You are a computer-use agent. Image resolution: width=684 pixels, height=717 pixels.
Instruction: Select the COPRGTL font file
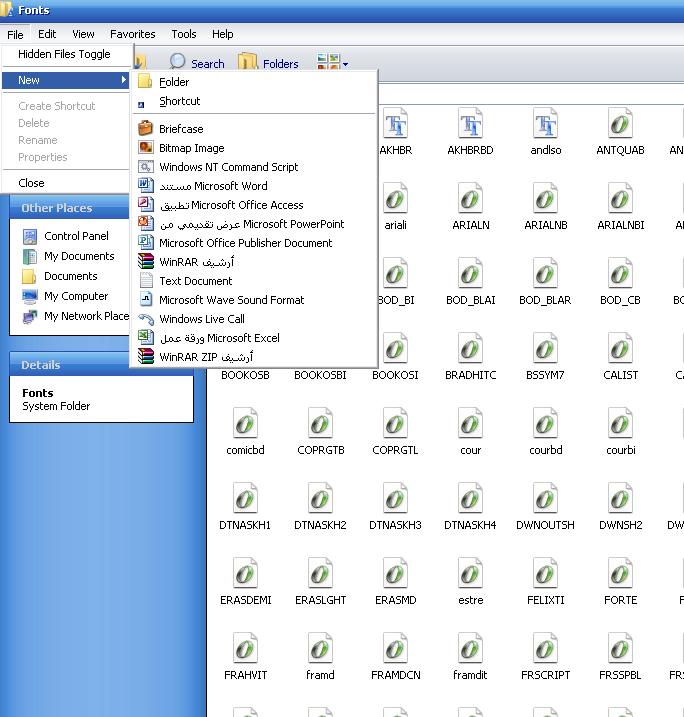click(x=395, y=432)
